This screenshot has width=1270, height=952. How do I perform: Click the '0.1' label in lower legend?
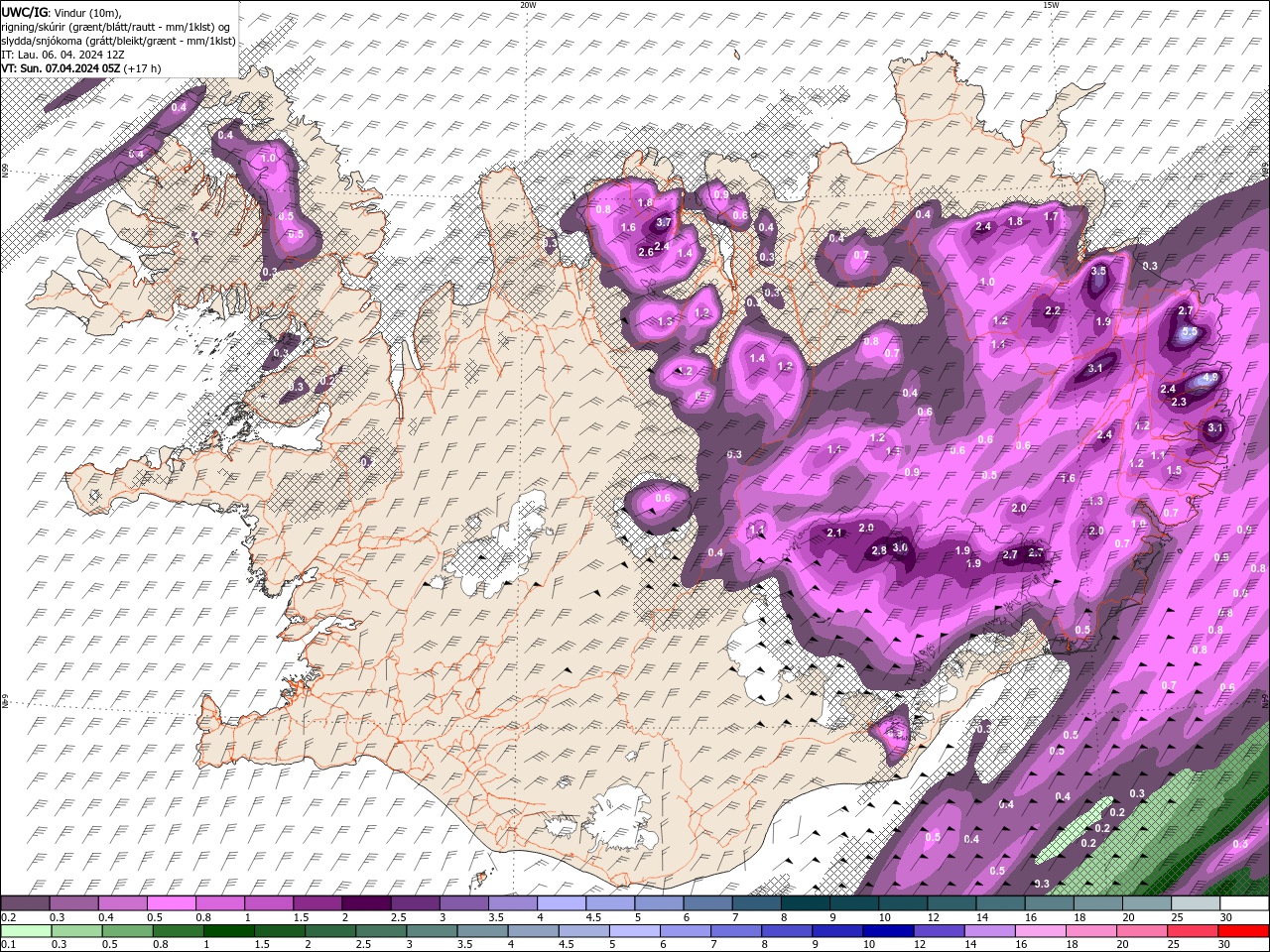pos(9,945)
